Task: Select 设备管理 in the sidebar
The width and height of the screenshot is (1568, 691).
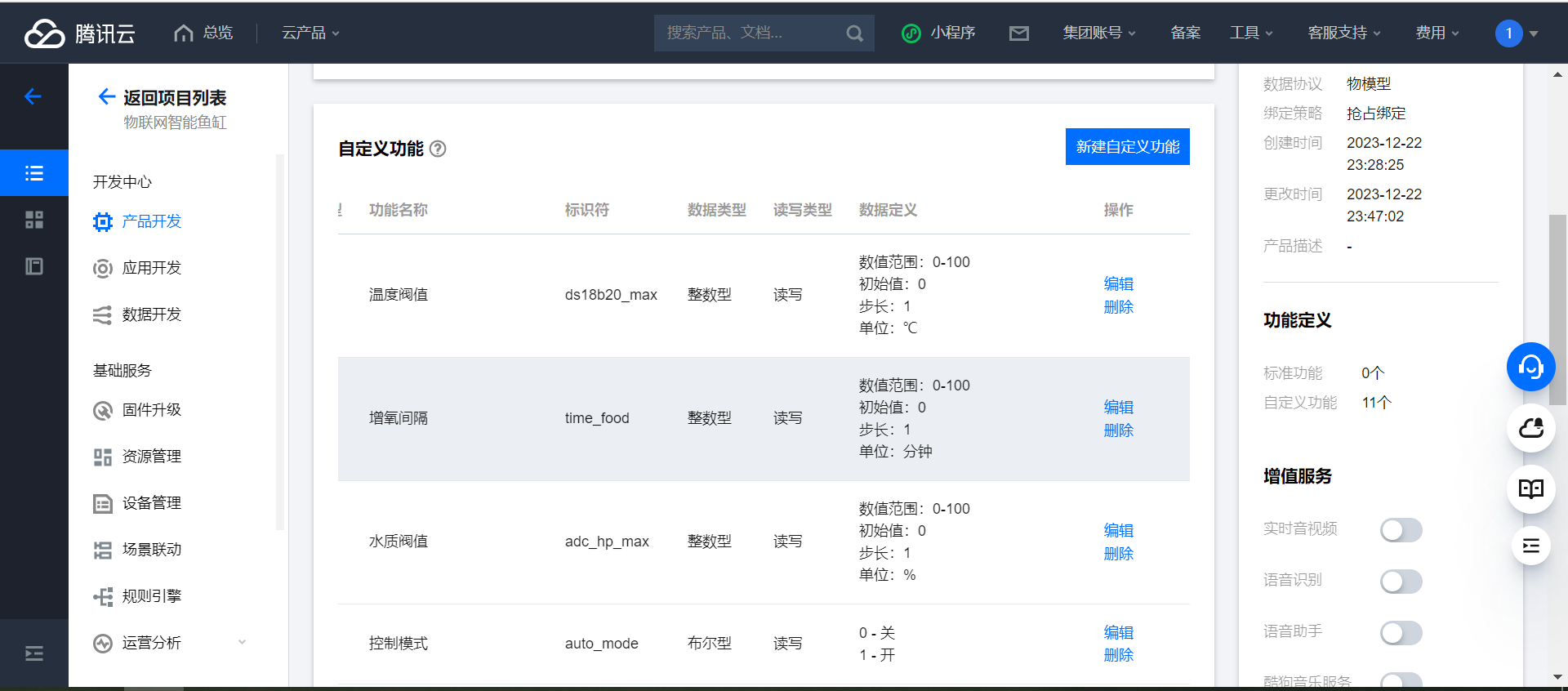Action: pos(152,503)
